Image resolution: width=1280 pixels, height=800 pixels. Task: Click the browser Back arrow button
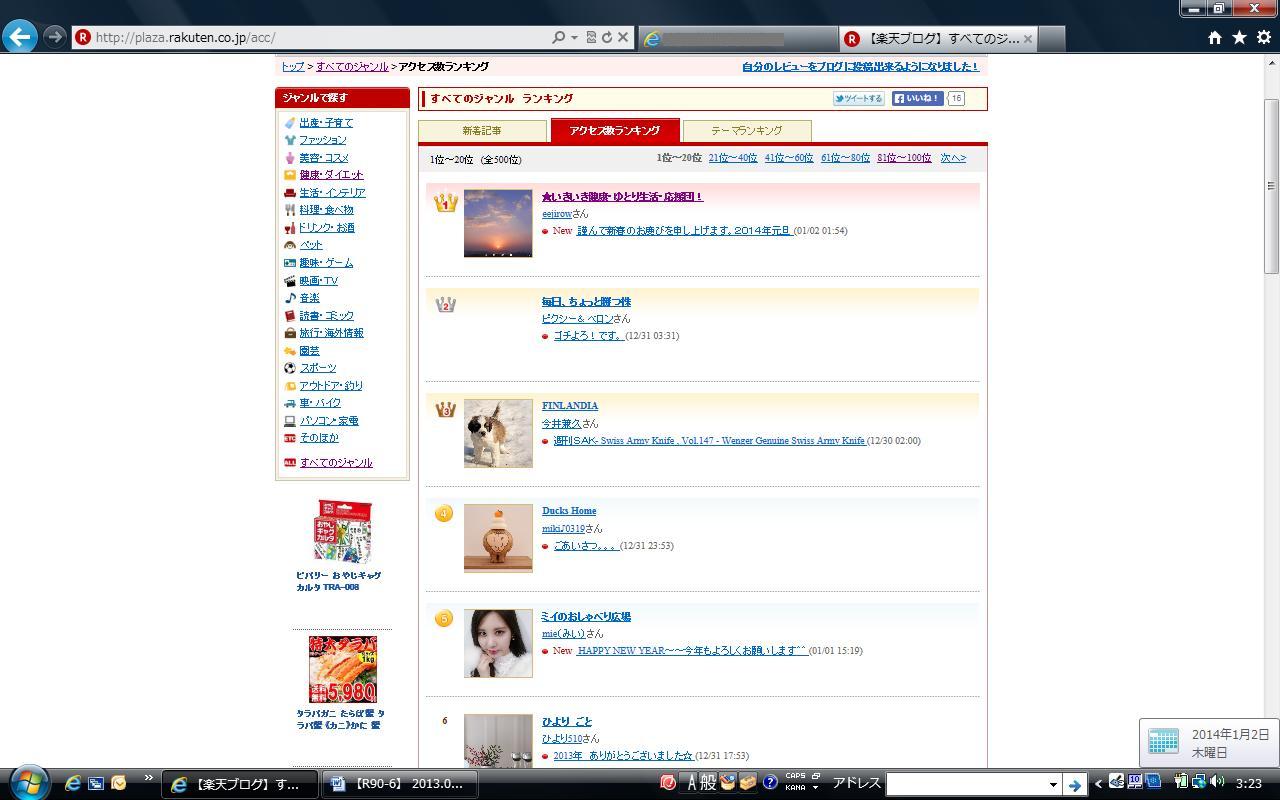pyautogui.click(x=20, y=37)
